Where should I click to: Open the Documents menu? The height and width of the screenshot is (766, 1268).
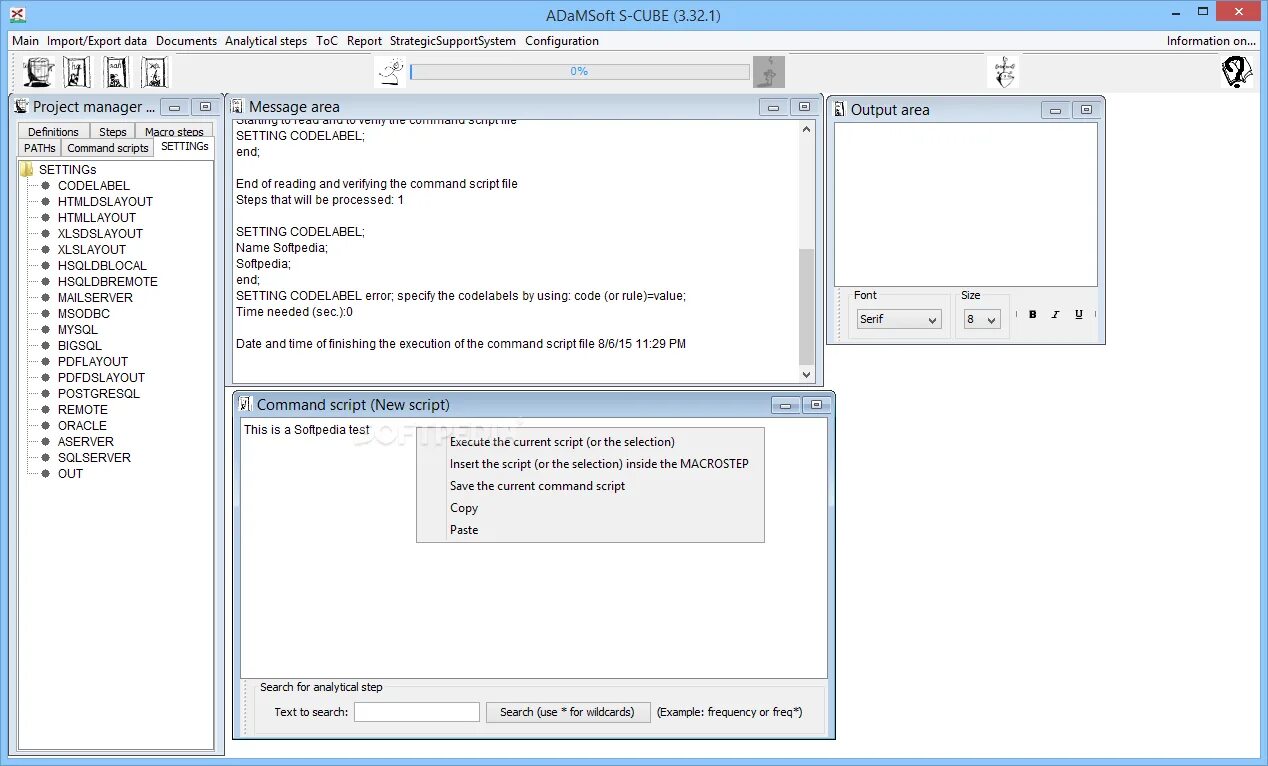click(187, 41)
